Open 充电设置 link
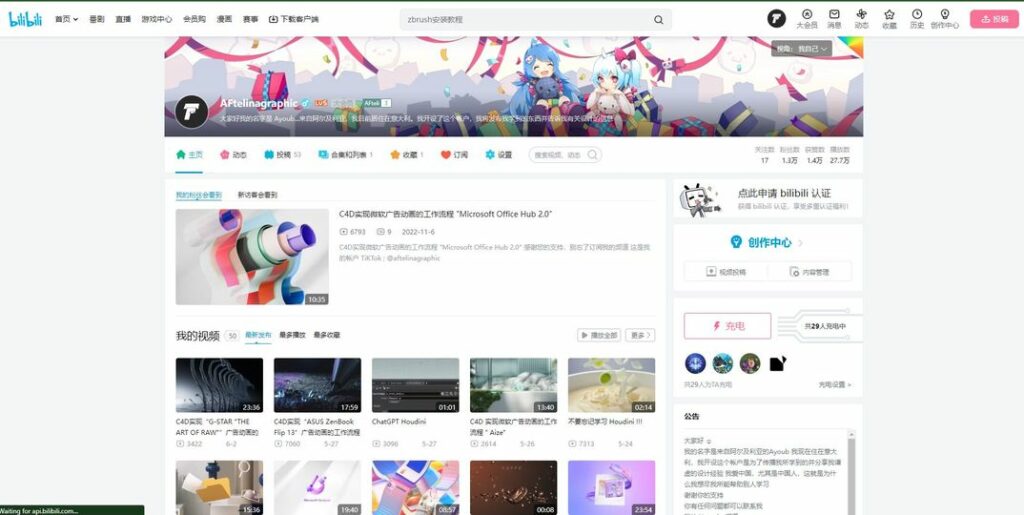 [x=835, y=385]
